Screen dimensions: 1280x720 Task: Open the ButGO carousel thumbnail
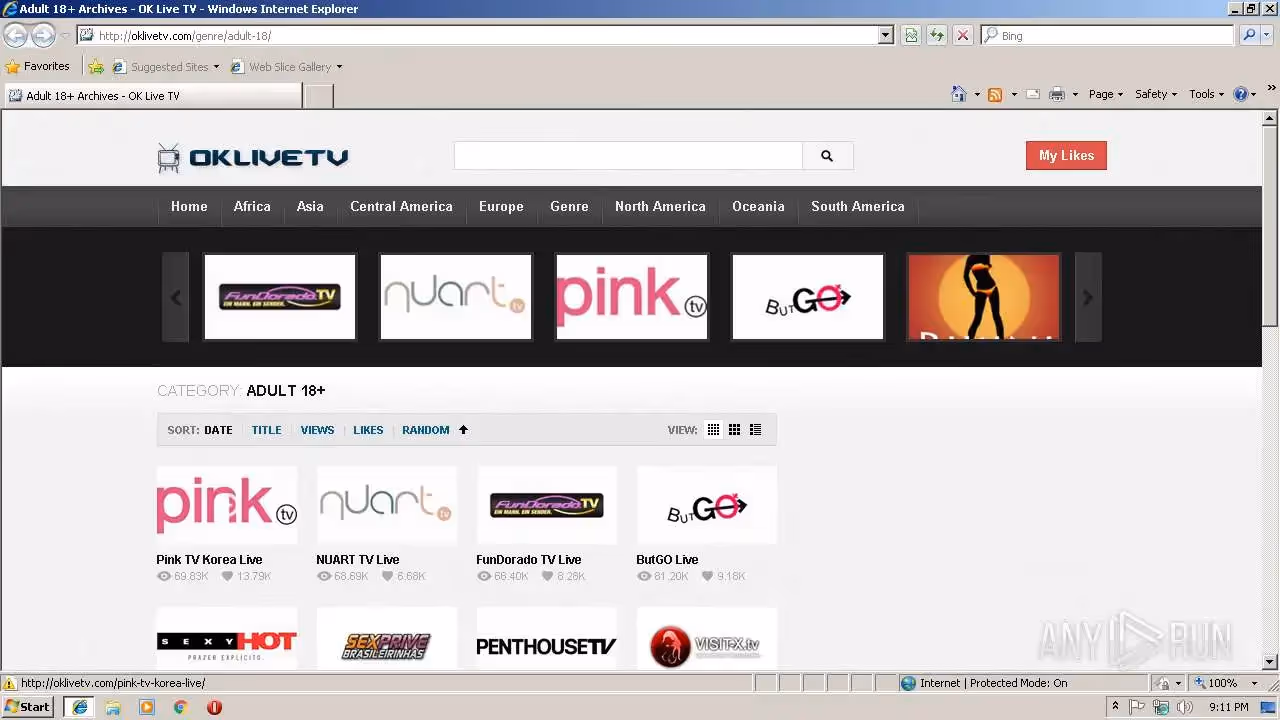pos(808,297)
